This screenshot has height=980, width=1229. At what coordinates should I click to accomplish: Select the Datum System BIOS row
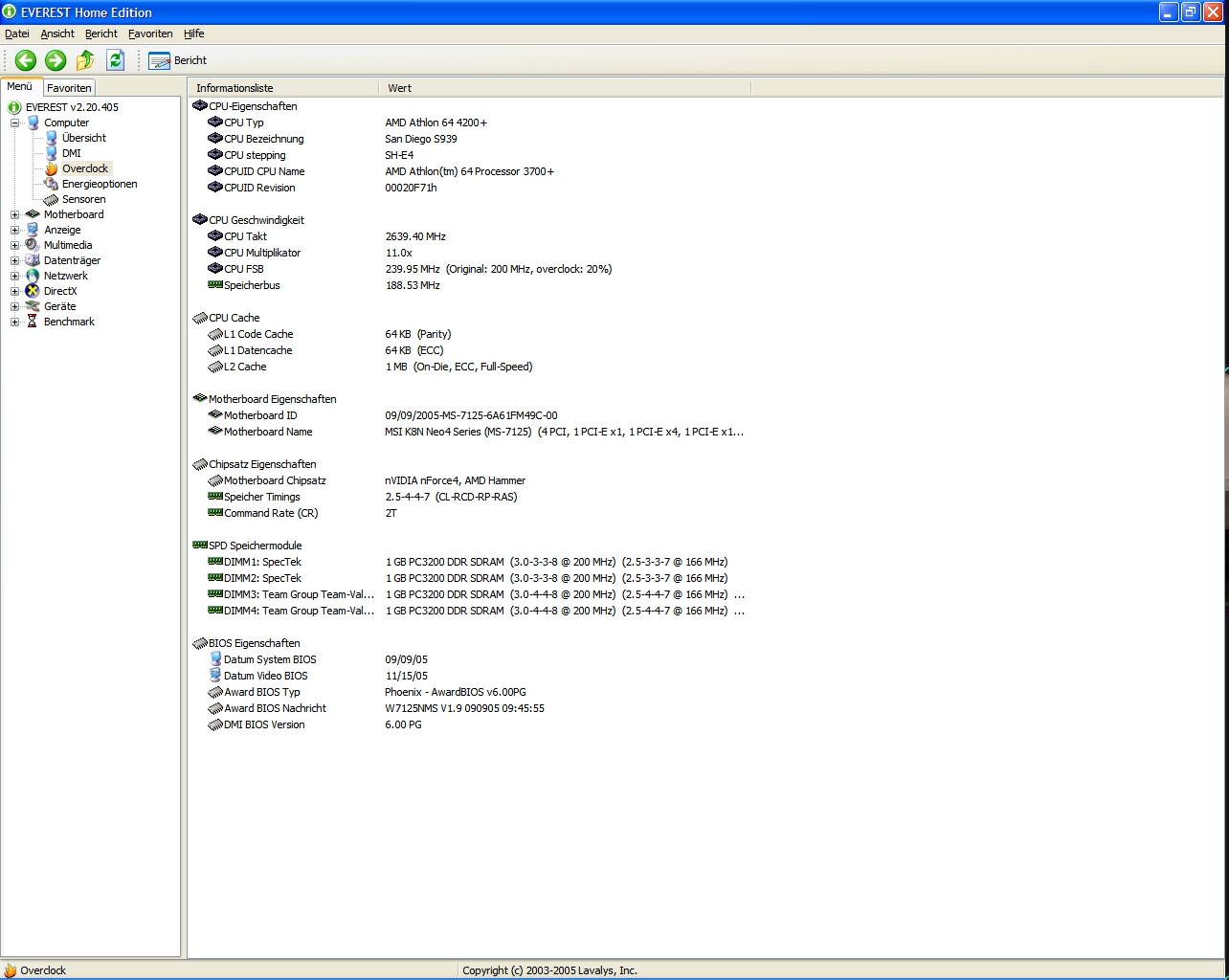pyautogui.click(x=469, y=659)
